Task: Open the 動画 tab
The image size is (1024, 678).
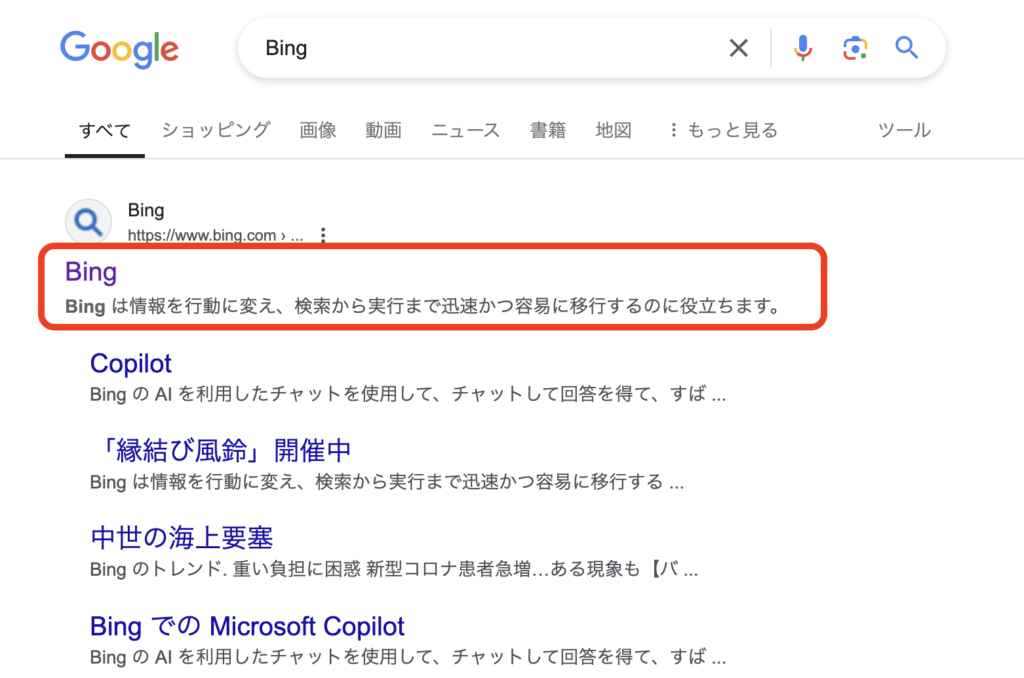Action: (x=384, y=130)
